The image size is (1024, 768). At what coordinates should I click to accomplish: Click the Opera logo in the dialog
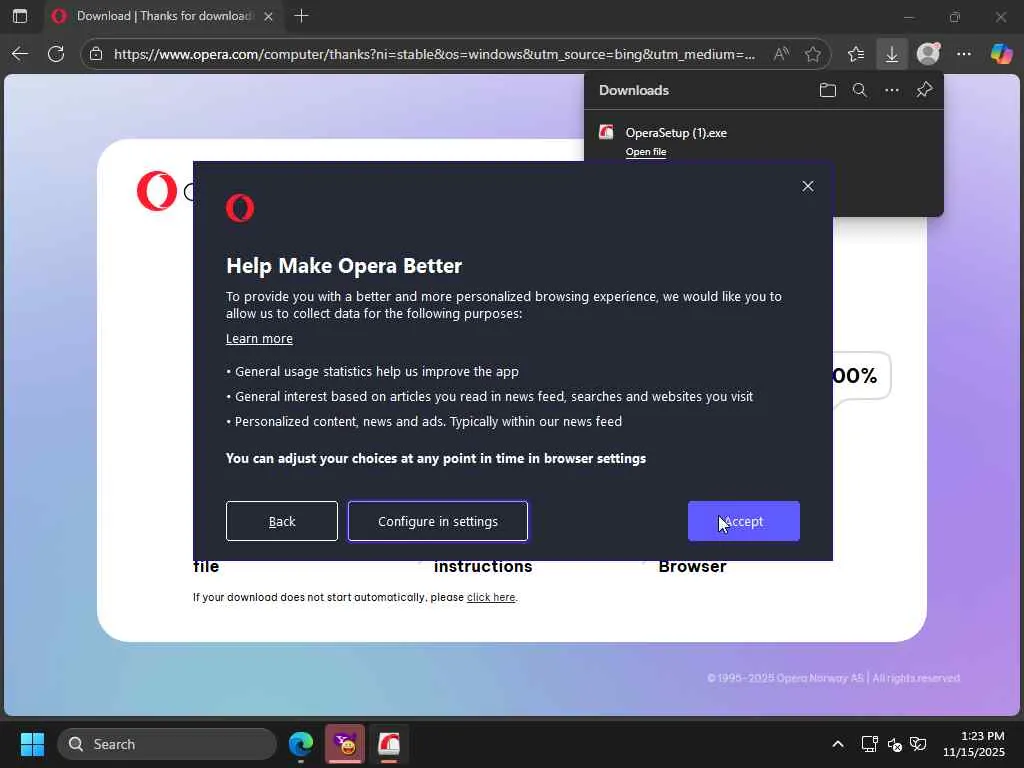pyautogui.click(x=240, y=208)
